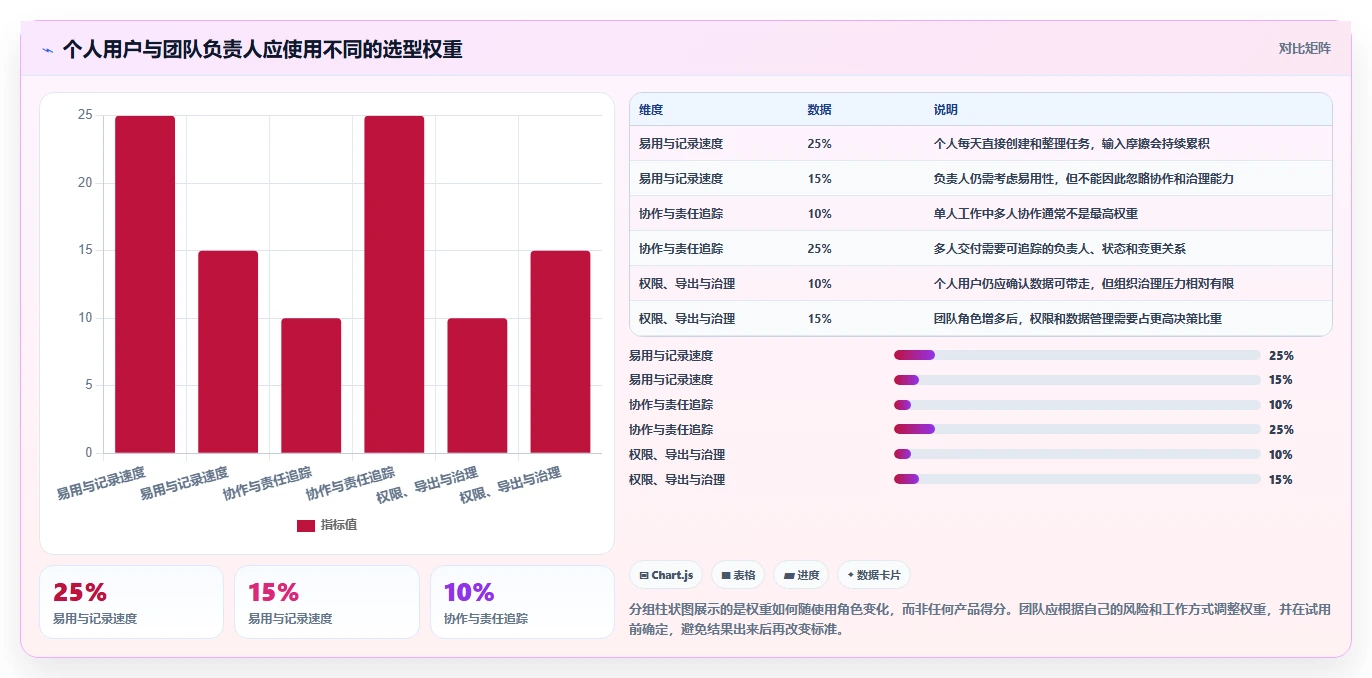Select the 数据卡片 chip
This screenshot has height=678, width=1372.
click(x=874, y=575)
